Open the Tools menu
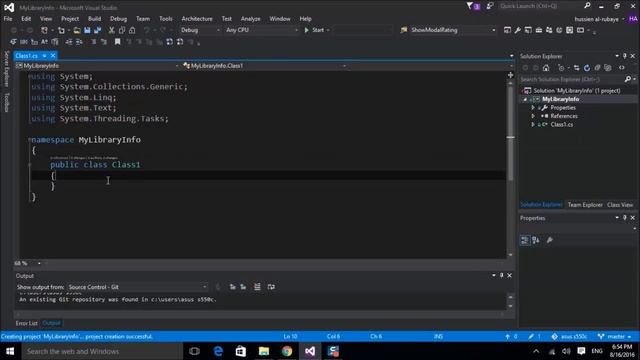This screenshot has height=360, width=640. pos(166,19)
